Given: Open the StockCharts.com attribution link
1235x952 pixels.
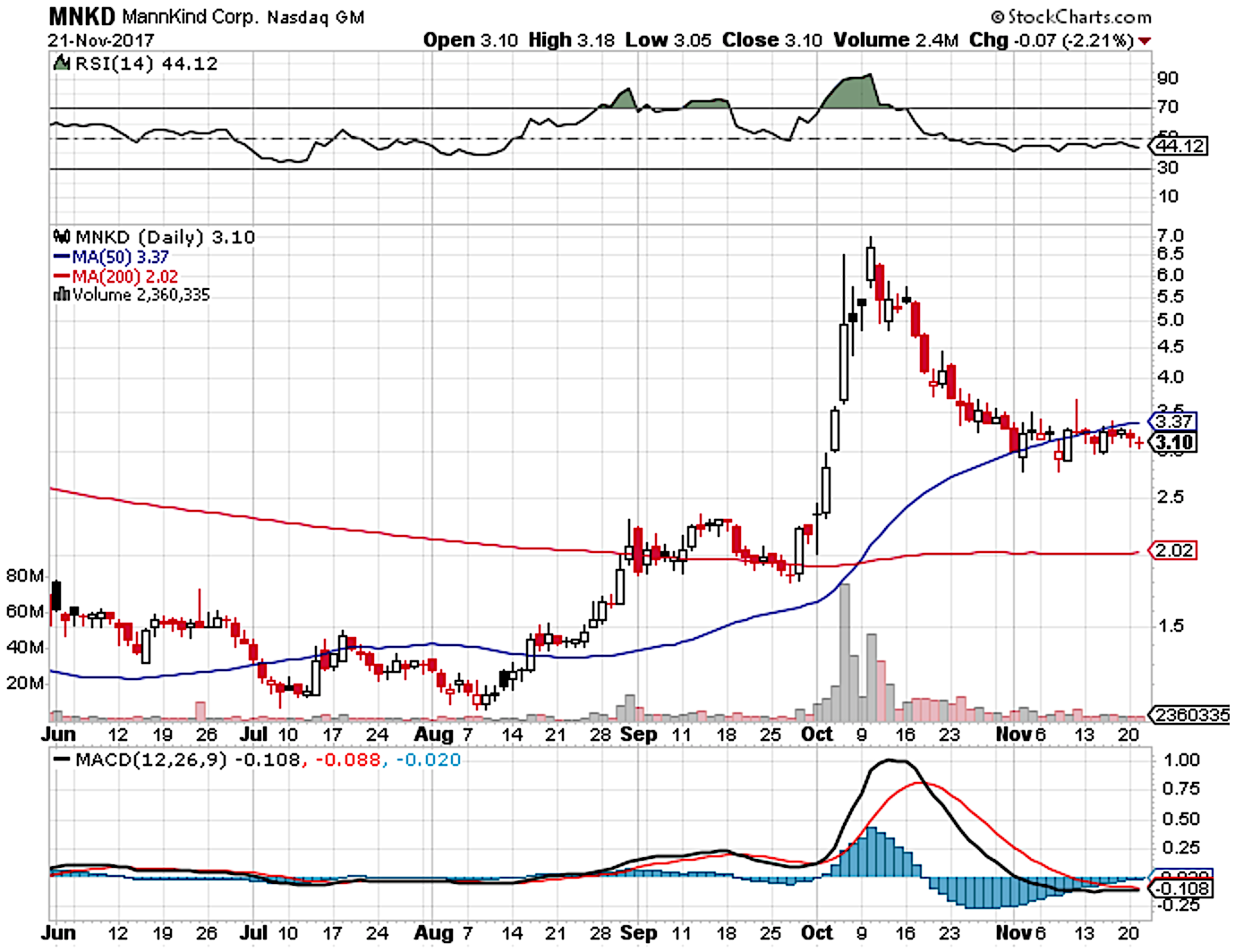Looking at the screenshot, I should click(x=1071, y=16).
